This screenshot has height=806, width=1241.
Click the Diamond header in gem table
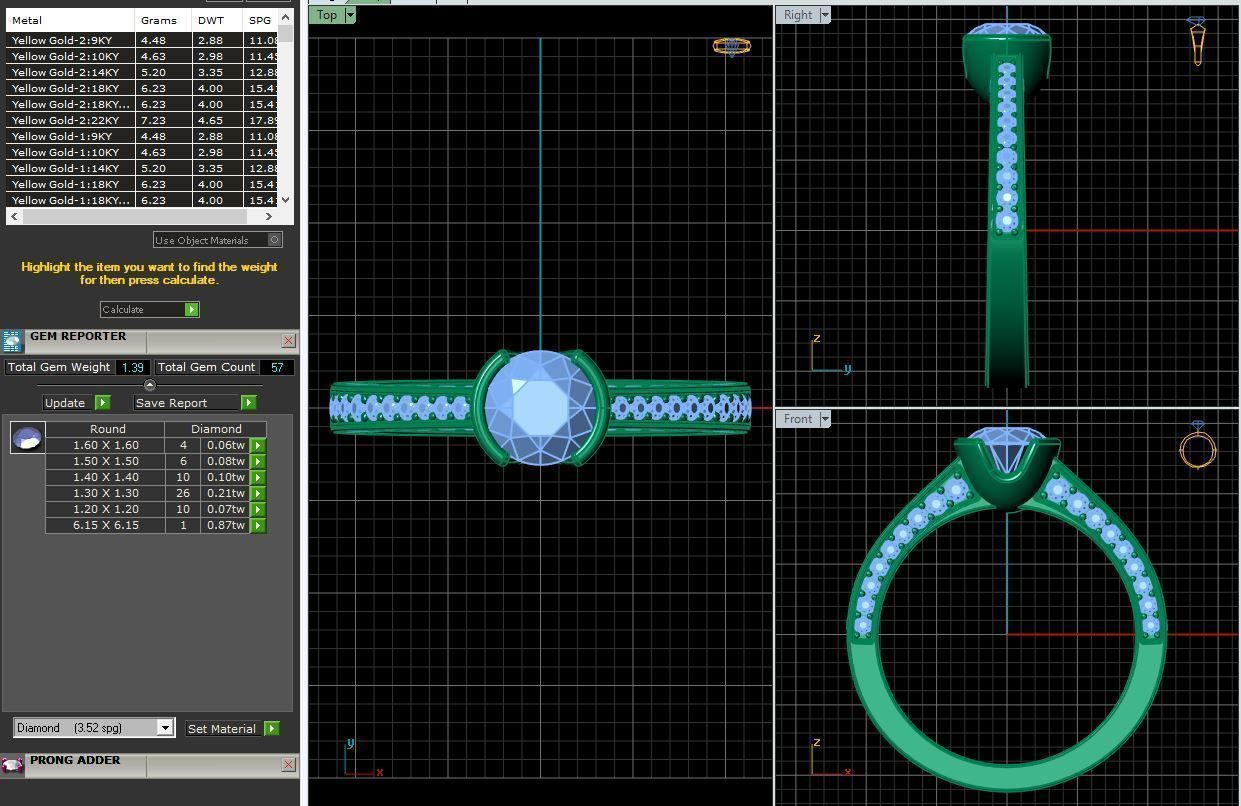point(216,429)
